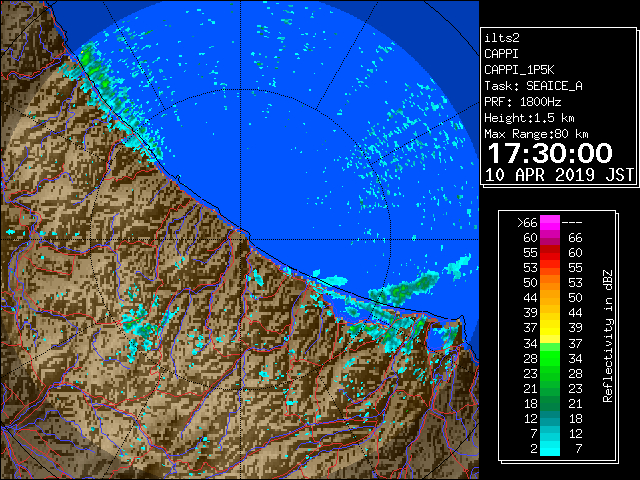Pick the cyan swatch at legend bottom
Screen dimensions: 640x480
coord(550,448)
